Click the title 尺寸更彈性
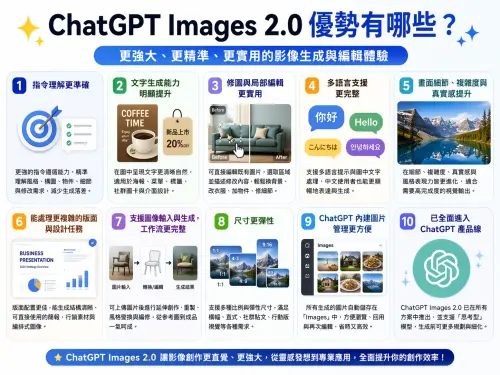The height and width of the screenshot is (375, 500). [254, 221]
